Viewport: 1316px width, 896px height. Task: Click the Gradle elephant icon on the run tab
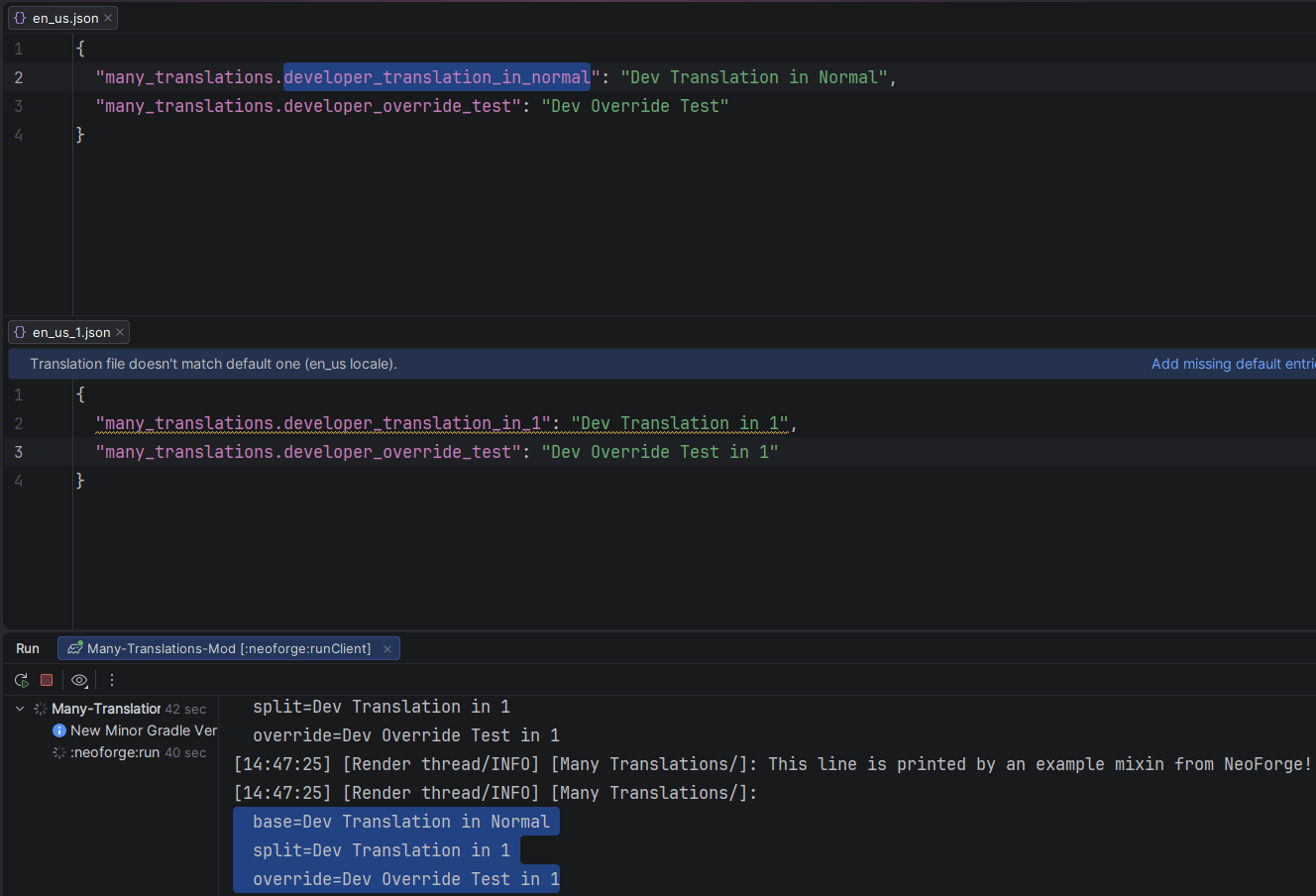tap(74, 648)
